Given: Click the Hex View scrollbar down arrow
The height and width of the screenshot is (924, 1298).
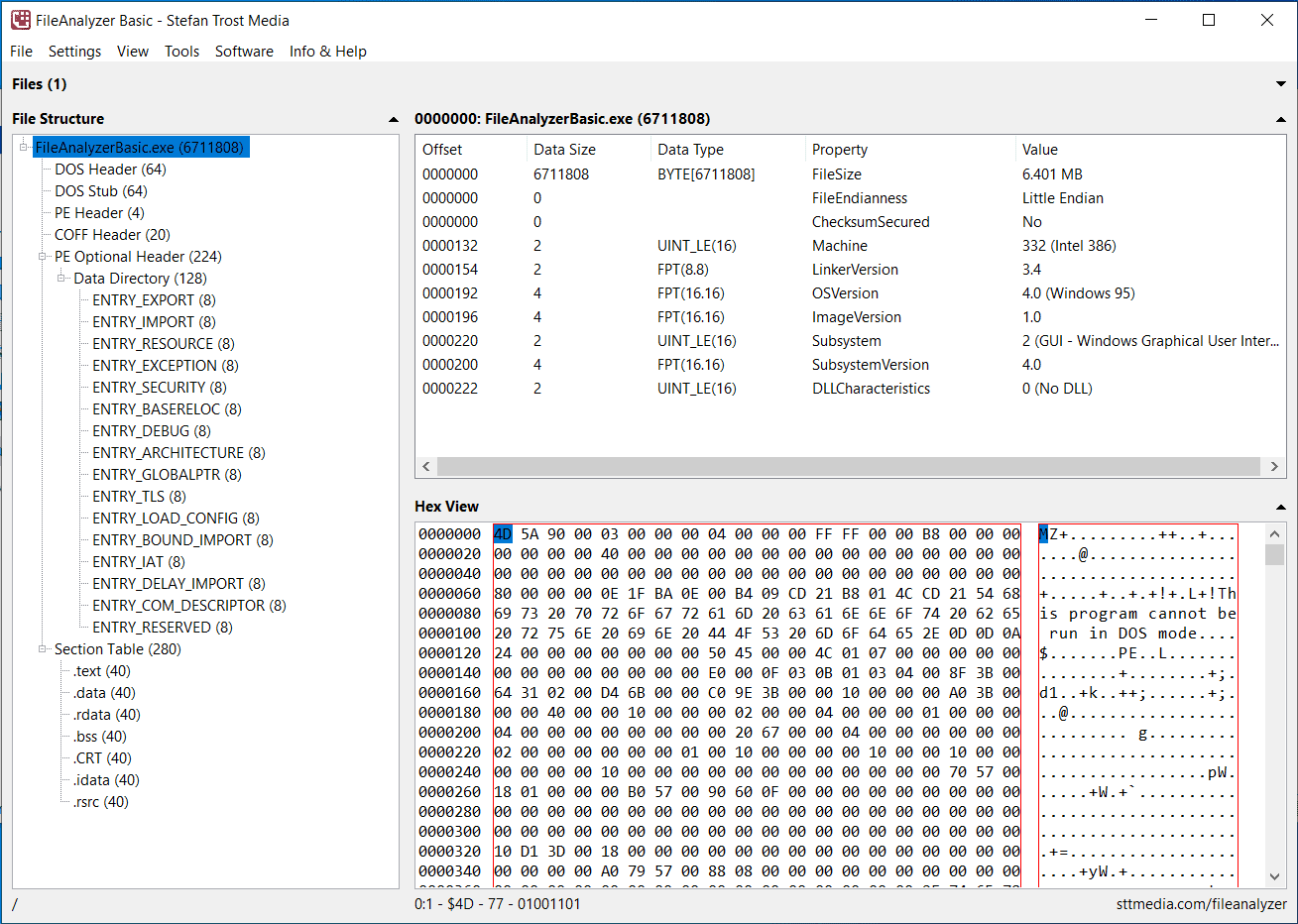Looking at the screenshot, I should point(1274,876).
